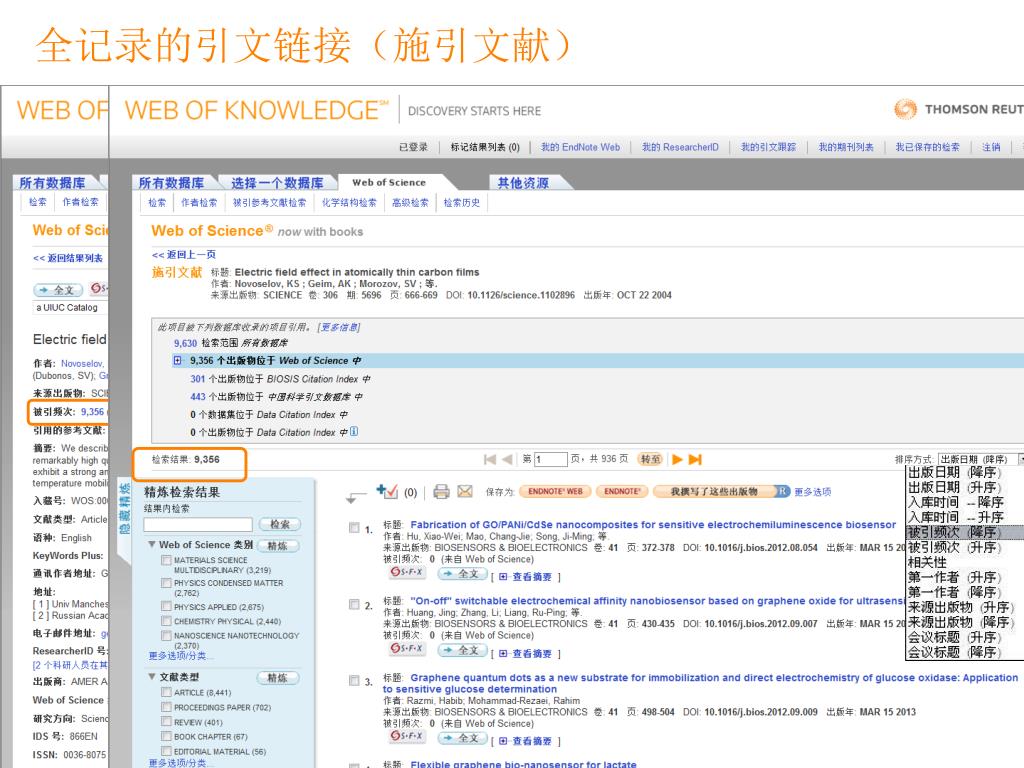Viewport: 1024px width, 768px height.
Task: Jump to last results page icon
Action: tap(695, 460)
